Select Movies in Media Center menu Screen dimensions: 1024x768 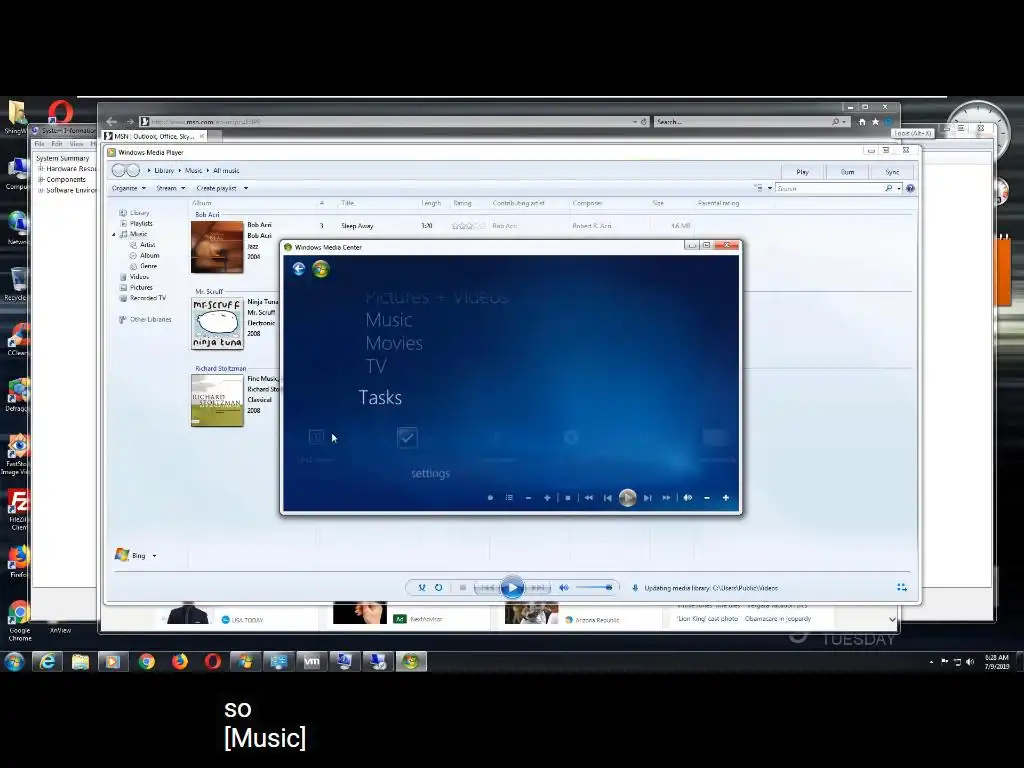click(394, 344)
